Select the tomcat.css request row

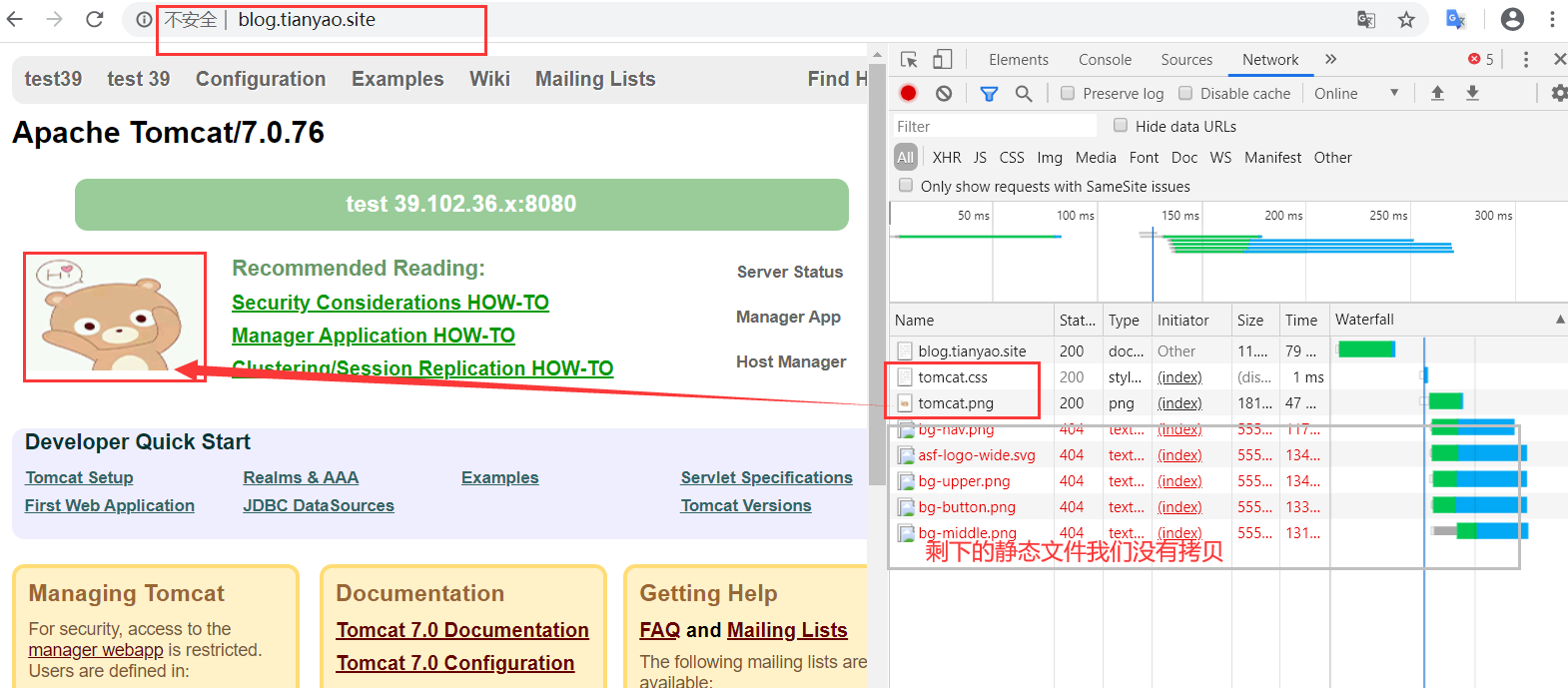pyautogui.click(x=1227, y=376)
